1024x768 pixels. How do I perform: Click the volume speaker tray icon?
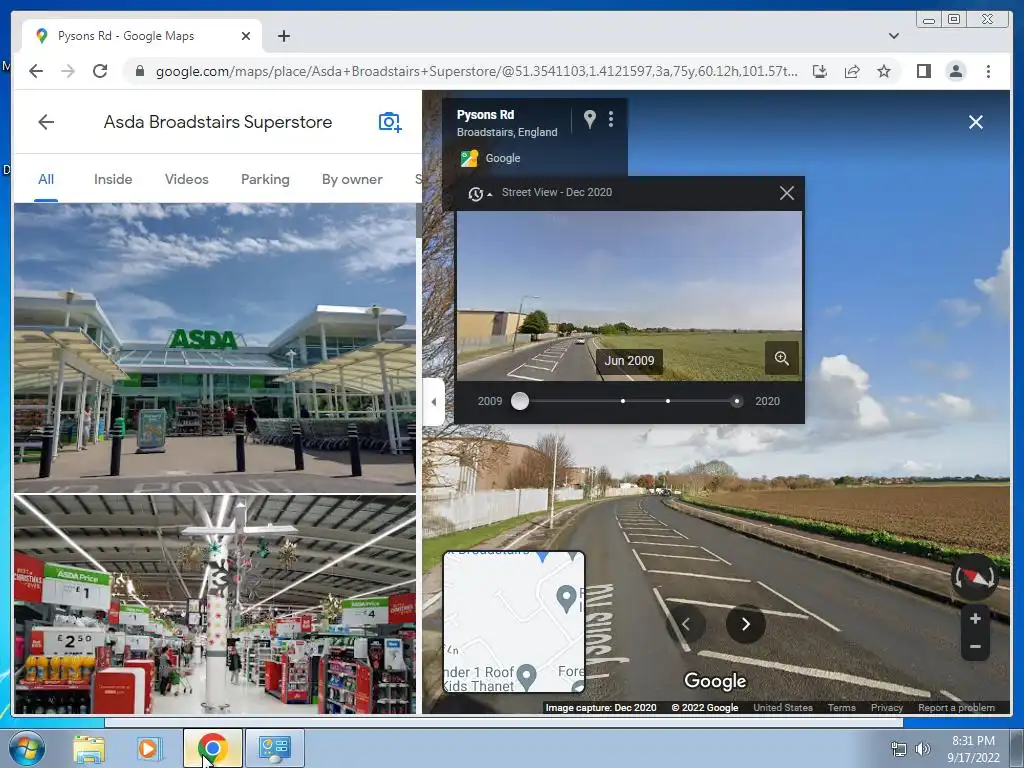click(x=923, y=748)
